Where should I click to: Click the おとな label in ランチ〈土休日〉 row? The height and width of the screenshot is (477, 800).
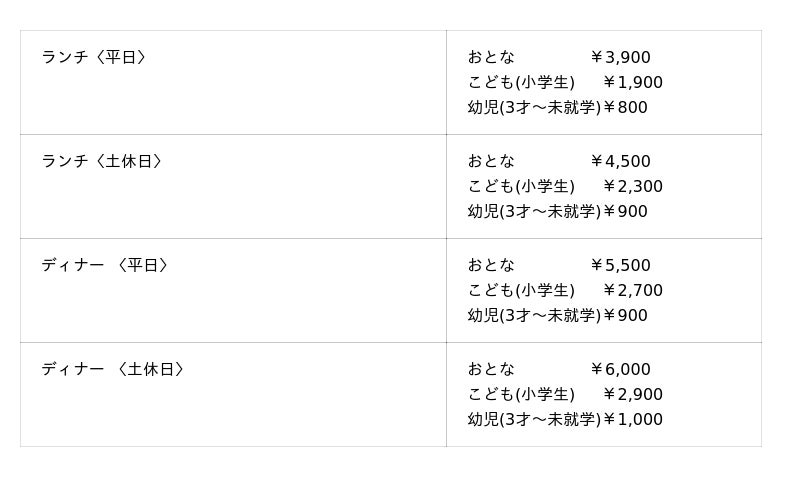pyautogui.click(x=492, y=162)
